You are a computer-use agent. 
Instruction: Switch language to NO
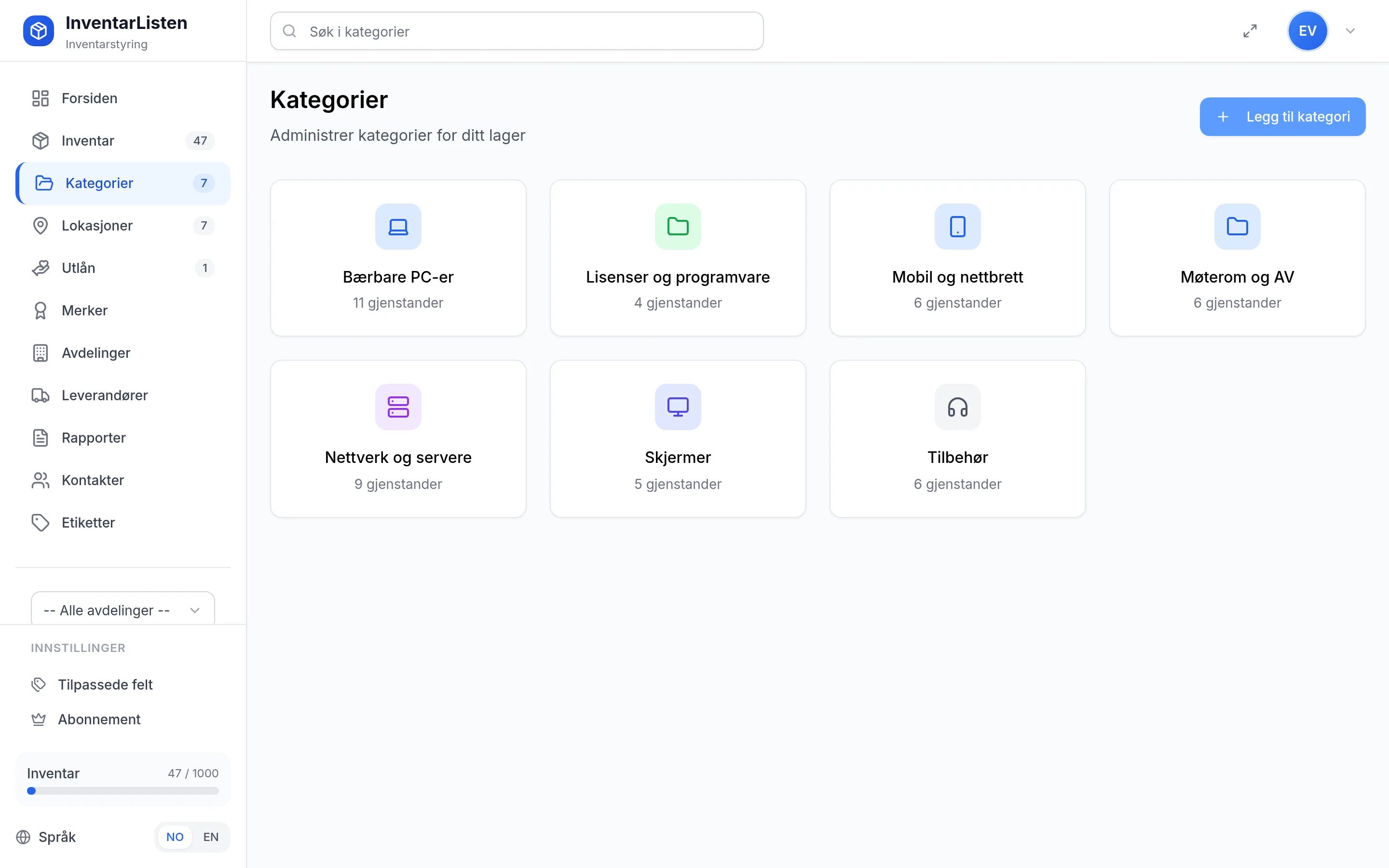pos(175,837)
